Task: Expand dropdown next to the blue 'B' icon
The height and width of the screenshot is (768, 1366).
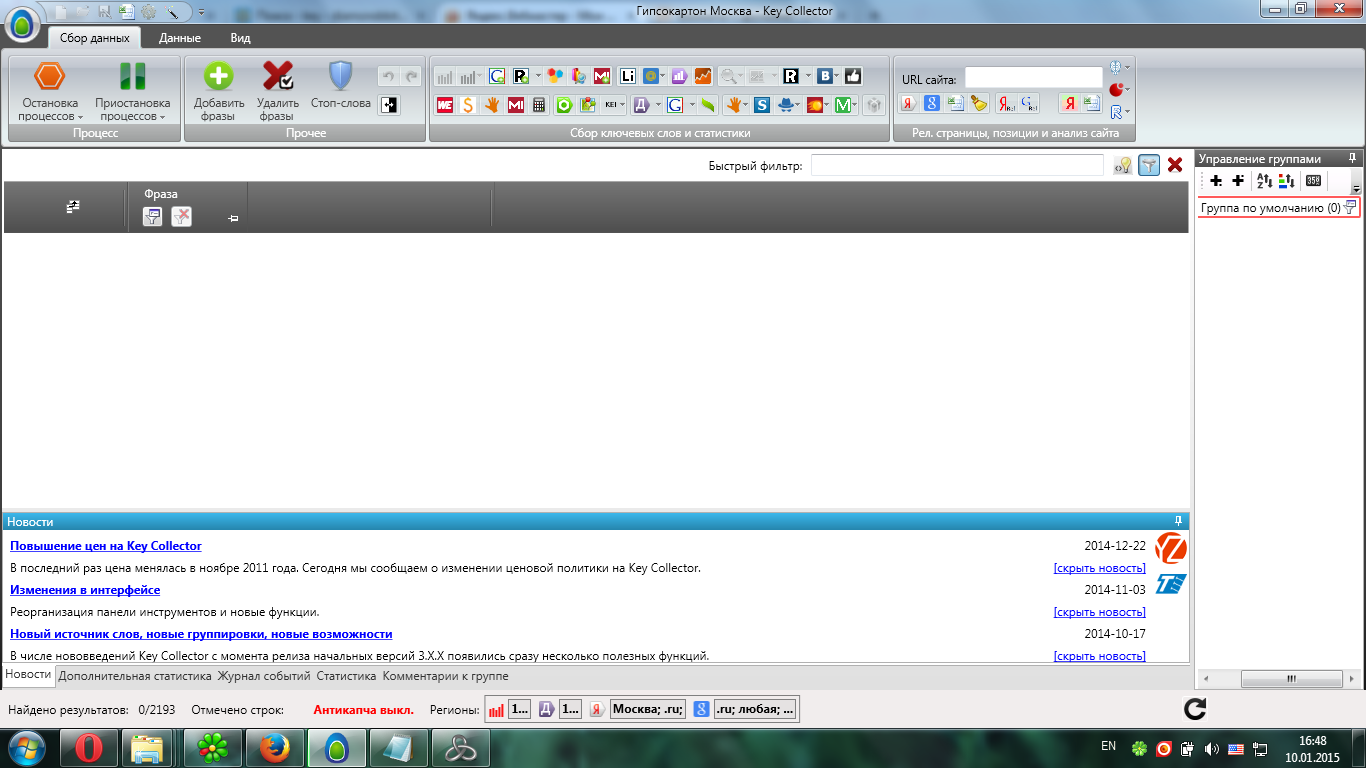Action: pos(838,76)
